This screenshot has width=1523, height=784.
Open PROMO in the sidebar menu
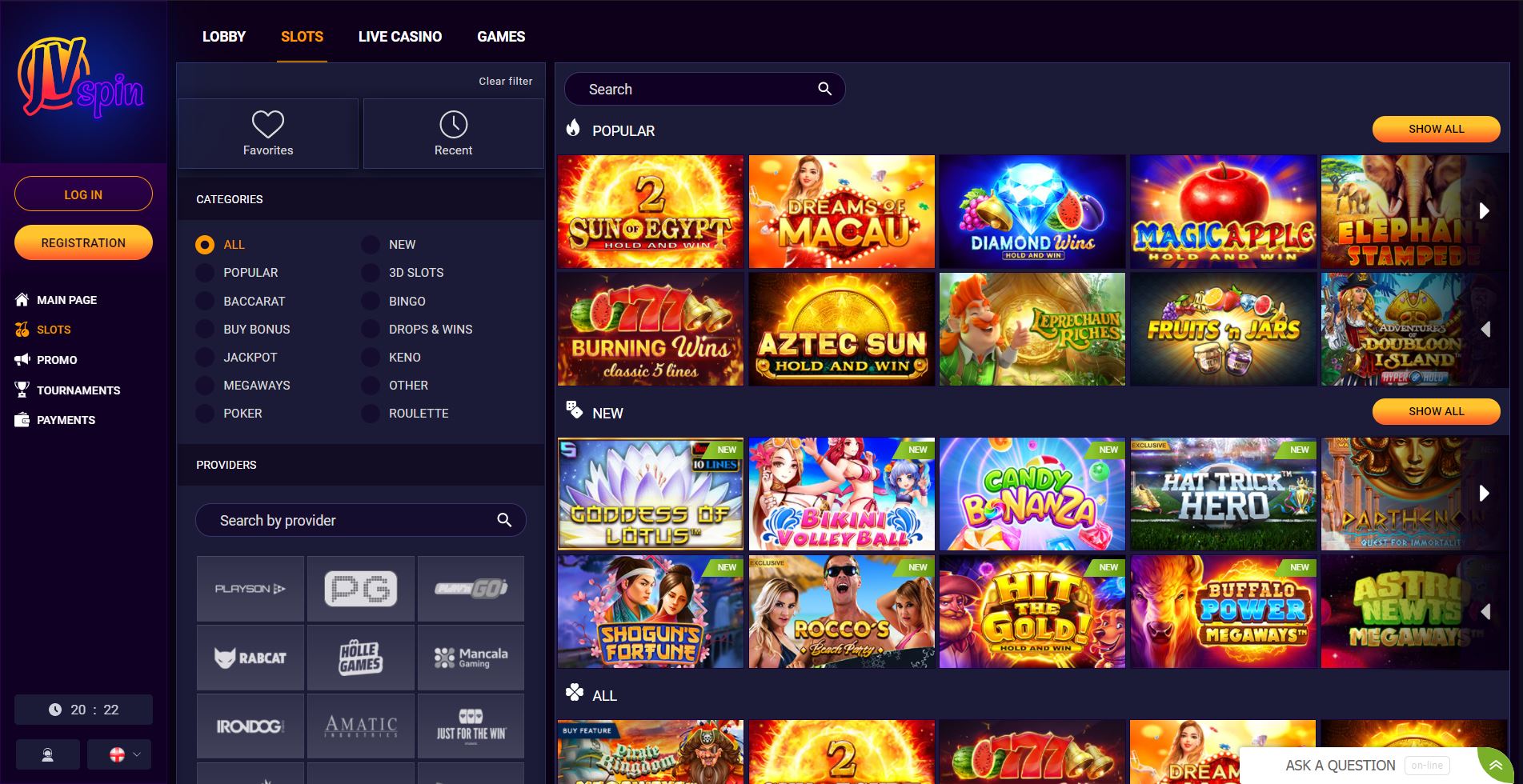click(x=57, y=360)
